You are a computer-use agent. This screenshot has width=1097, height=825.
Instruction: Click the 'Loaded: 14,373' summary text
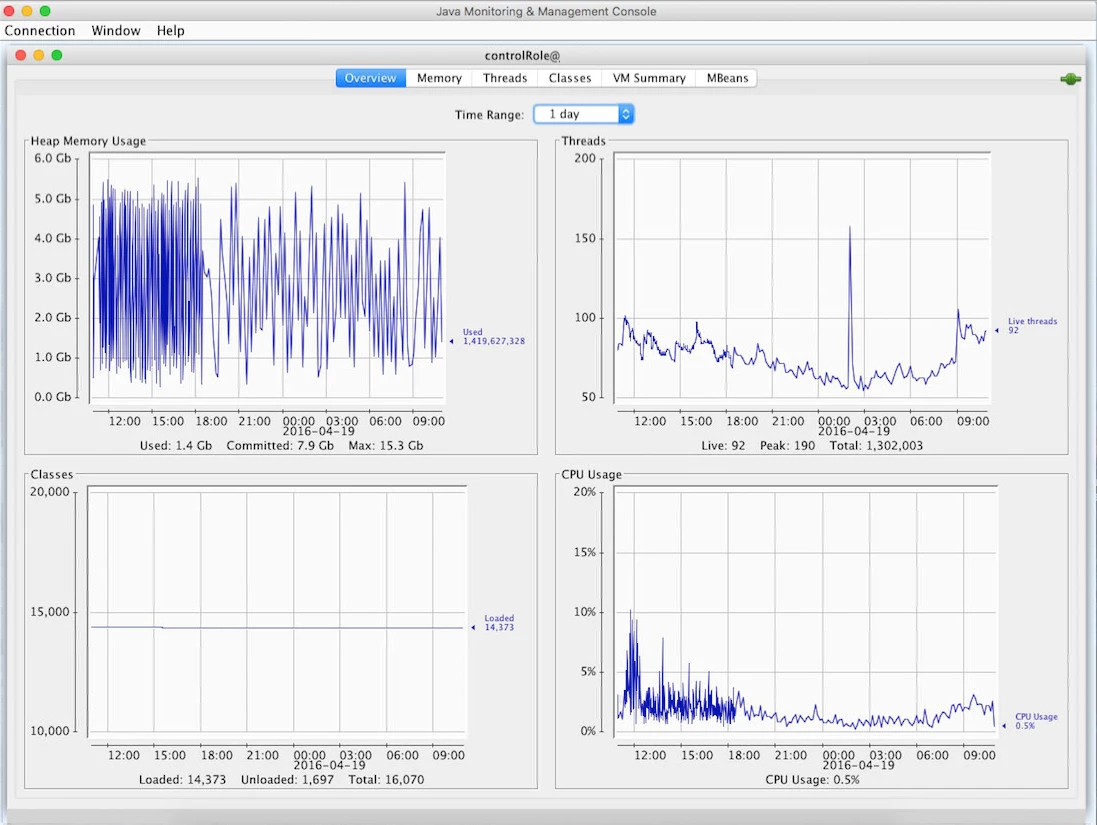182,780
